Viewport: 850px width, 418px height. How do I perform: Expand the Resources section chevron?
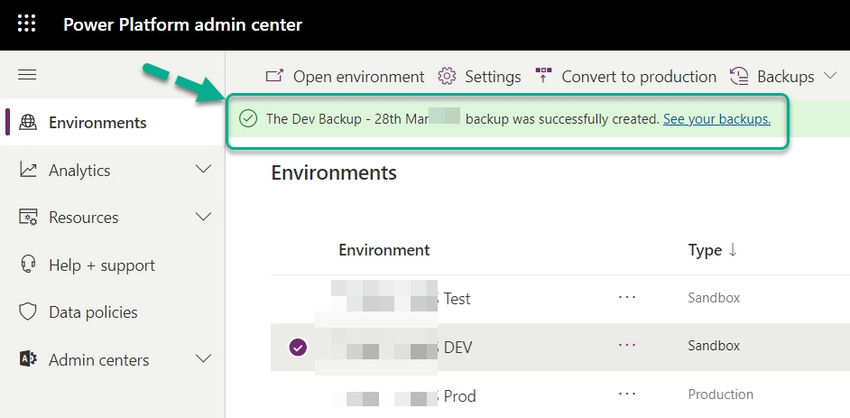203,217
